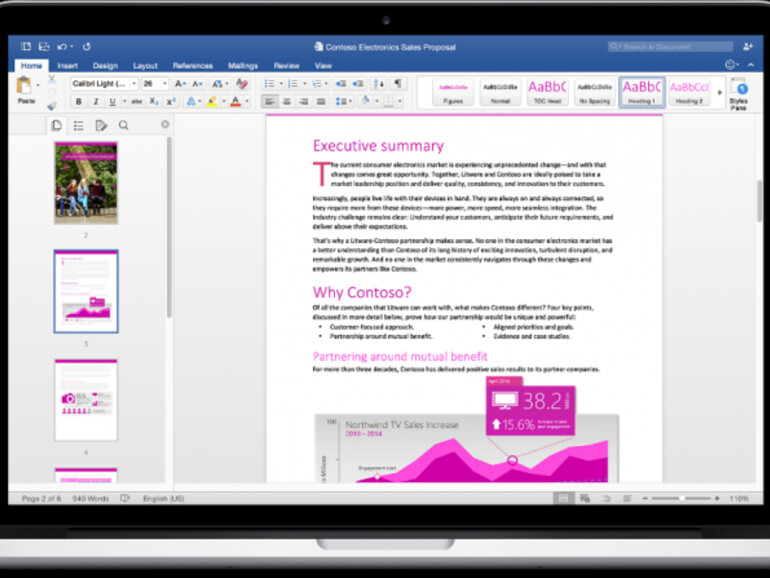The image size is (770, 578).
Task: Click the Text Effects icon
Action: coord(191,101)
